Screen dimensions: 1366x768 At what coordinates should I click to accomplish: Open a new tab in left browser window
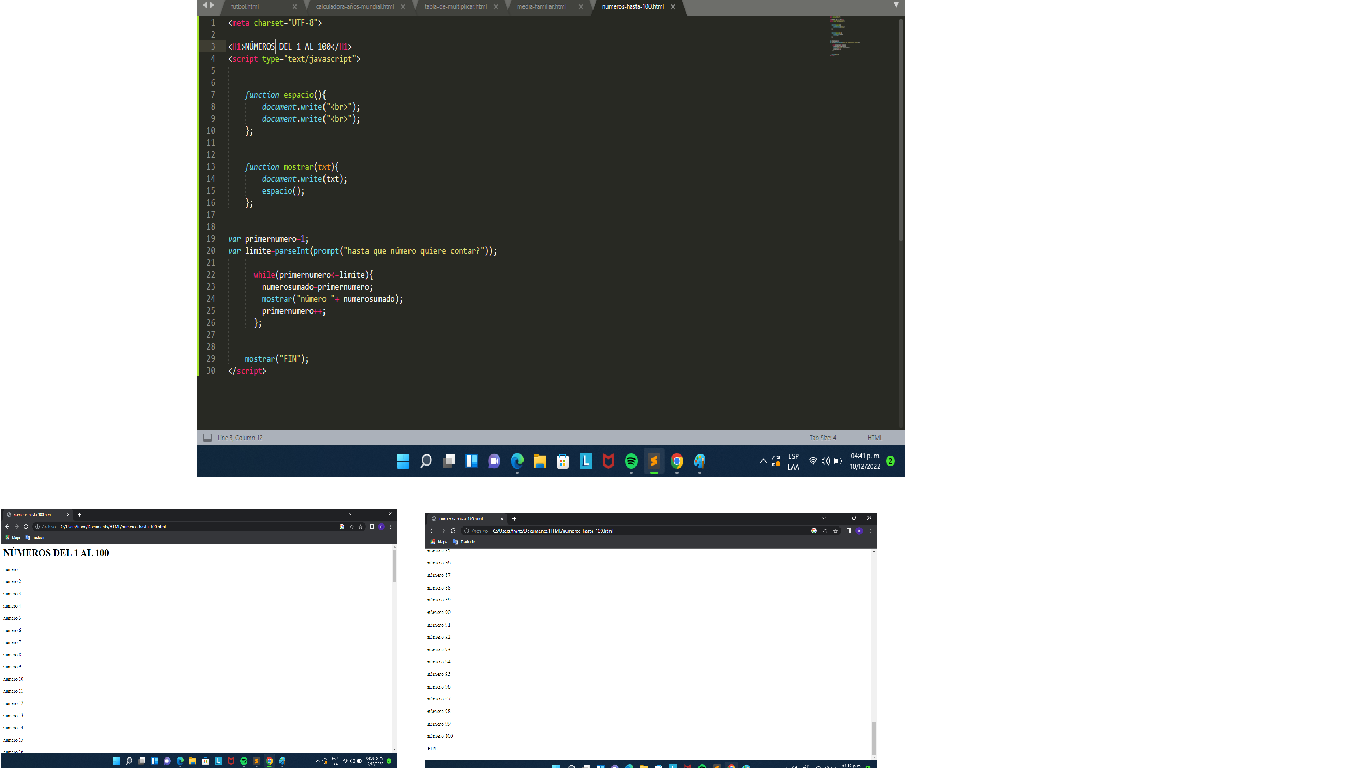pos(79,514)
